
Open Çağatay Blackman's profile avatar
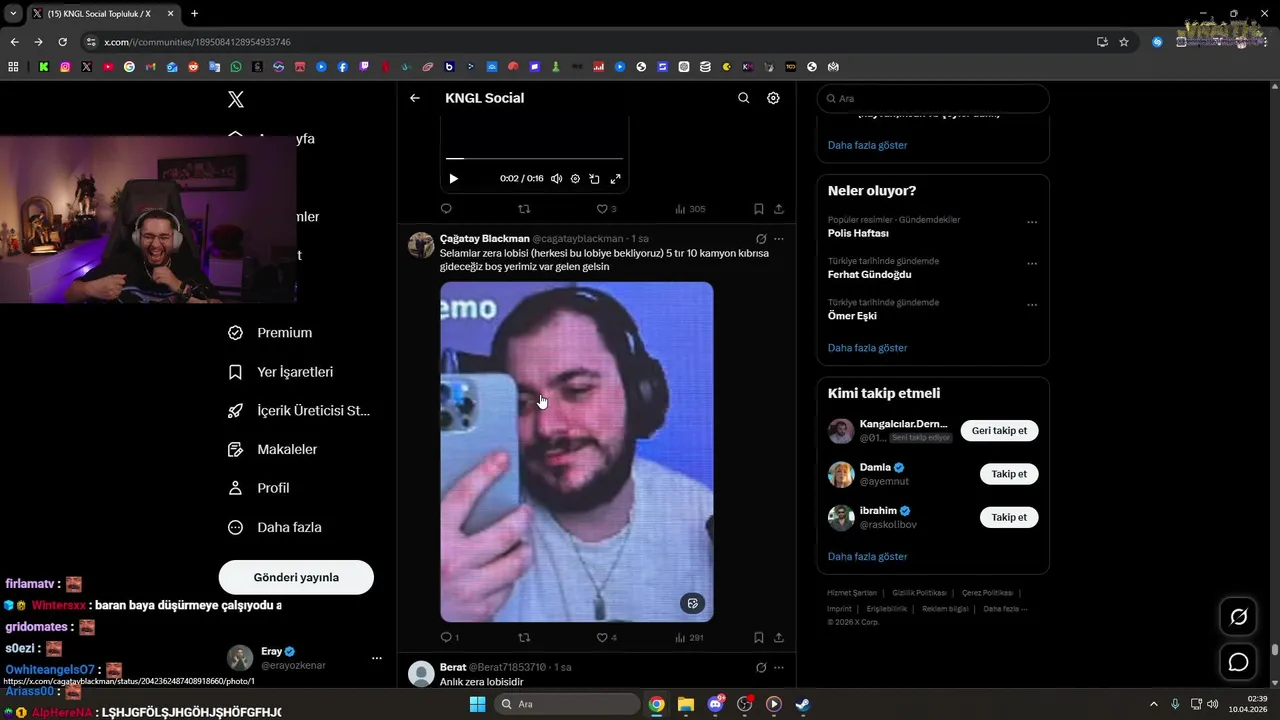click(x=421, y=246)
